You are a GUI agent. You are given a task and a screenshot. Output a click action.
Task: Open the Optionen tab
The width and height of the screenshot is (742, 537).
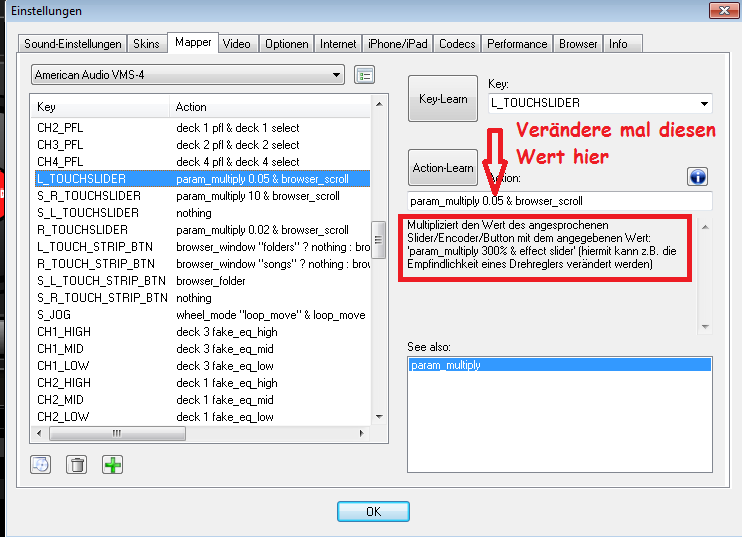pyautogui.click(x=286, y=44)
